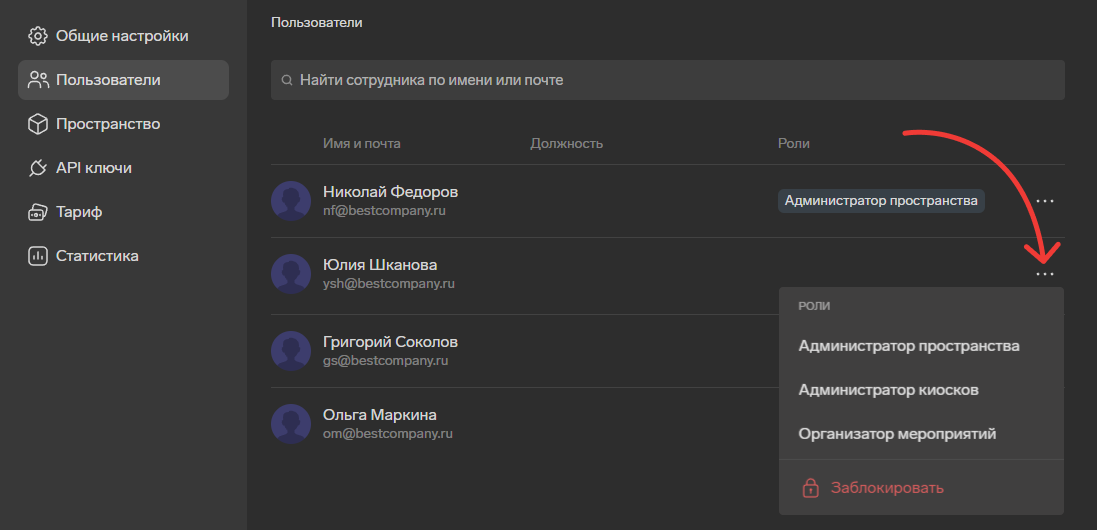Click the search magnifier icon
The height and width of the screenshot is (530, 1097).
(286, 80)
